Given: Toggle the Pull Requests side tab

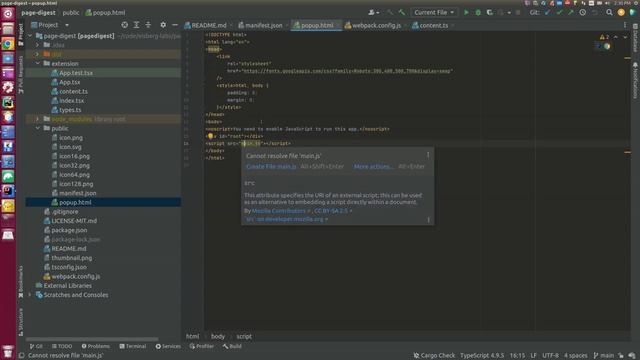Looking at the screenshot, I should [21, 74].
